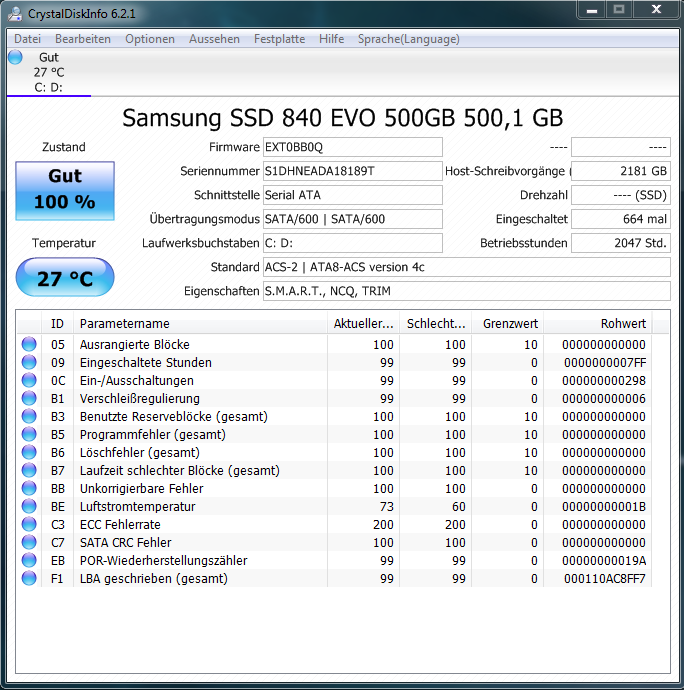Select the Luftstromtemperatur parameter text
This screenshot has height=690, width=684.
(x=137, y=507)
